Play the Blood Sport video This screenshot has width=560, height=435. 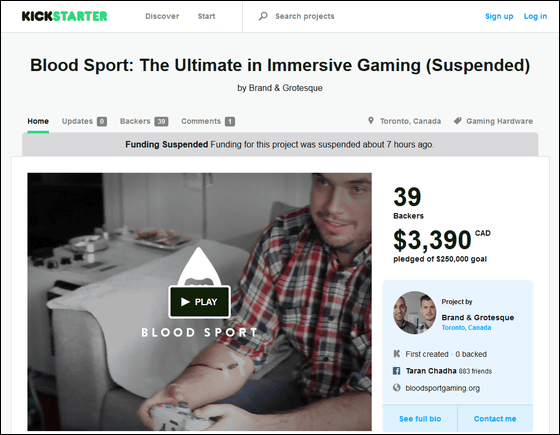tap(199, 302)
